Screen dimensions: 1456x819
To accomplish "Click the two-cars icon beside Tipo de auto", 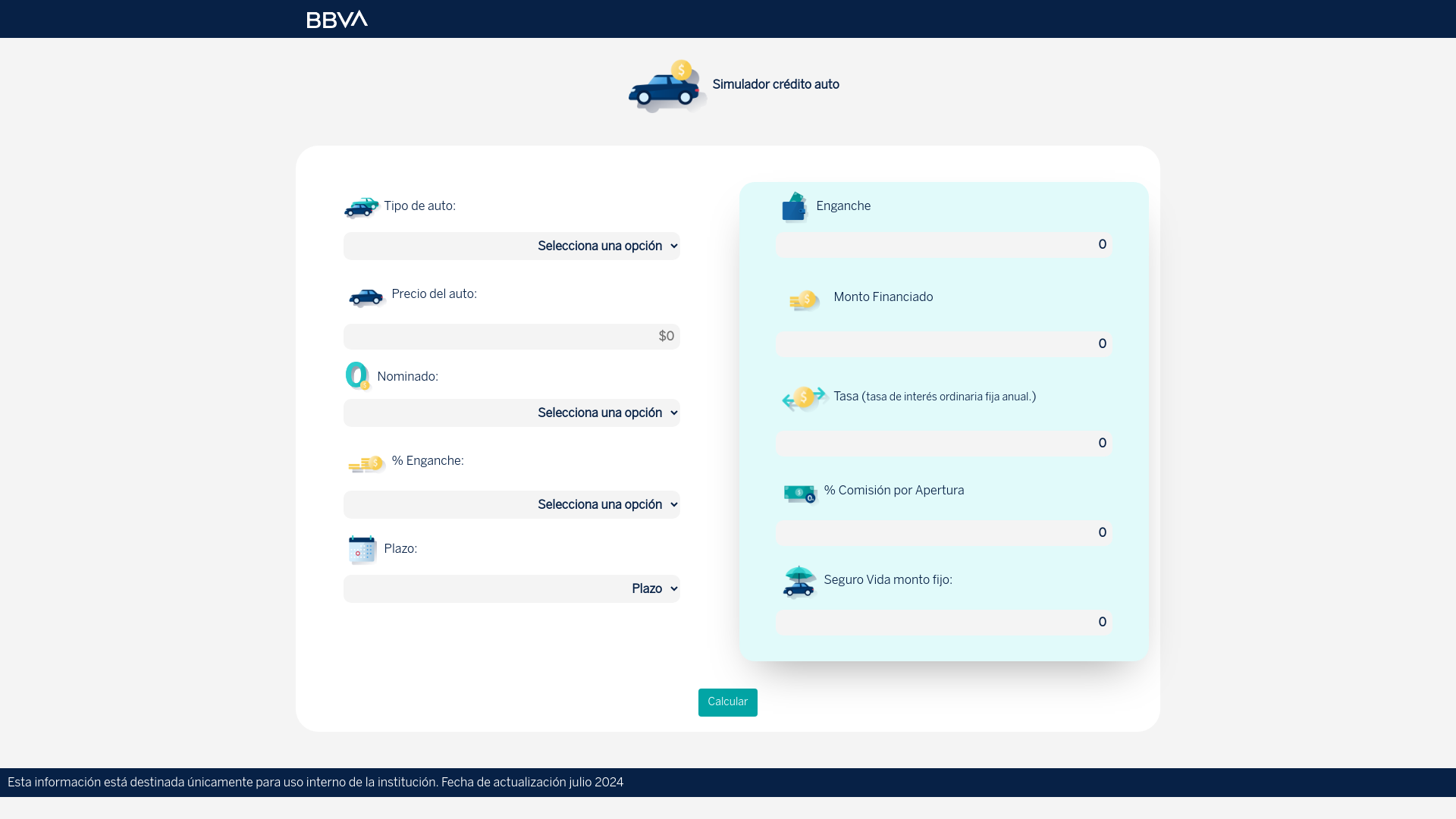I will click(361, 207).
